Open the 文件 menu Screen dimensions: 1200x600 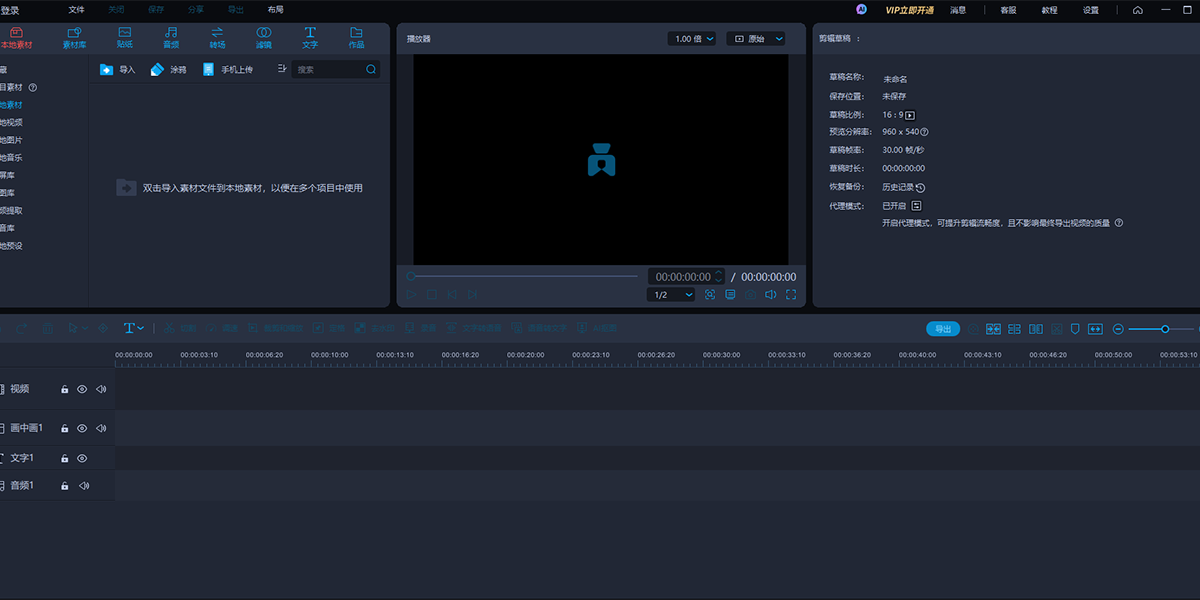76,10
